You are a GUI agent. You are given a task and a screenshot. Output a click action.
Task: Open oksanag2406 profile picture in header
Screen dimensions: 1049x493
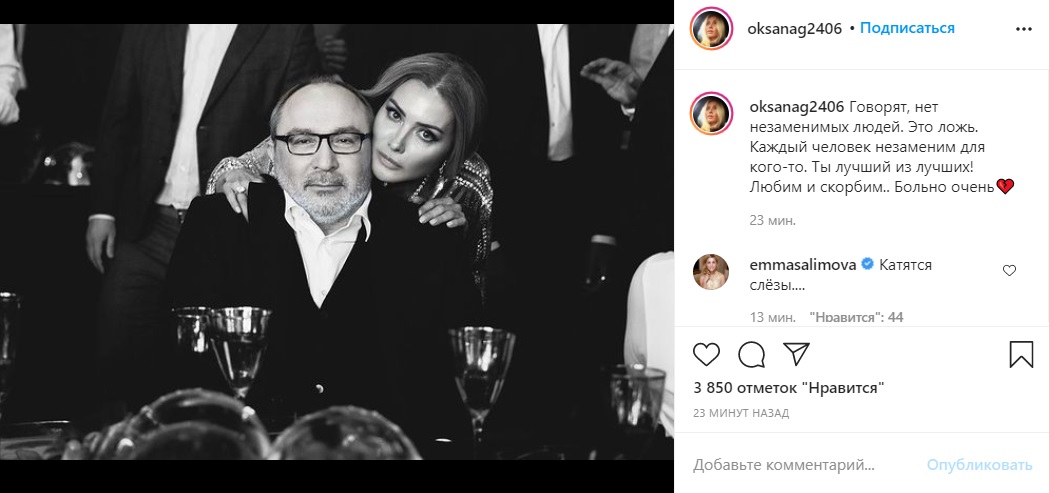pos(712,29)
